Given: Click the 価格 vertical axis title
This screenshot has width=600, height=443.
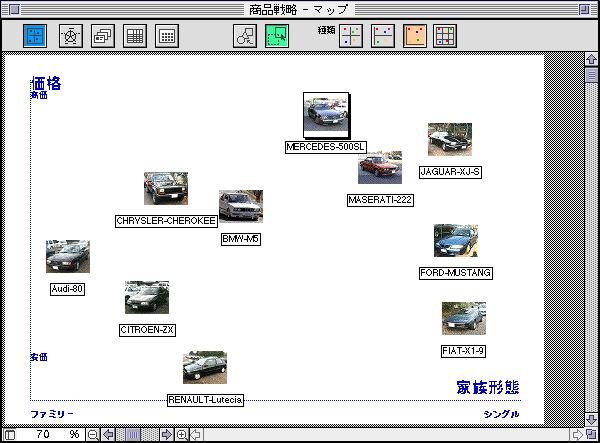Looking at the screenshot, I should (46, 83).
